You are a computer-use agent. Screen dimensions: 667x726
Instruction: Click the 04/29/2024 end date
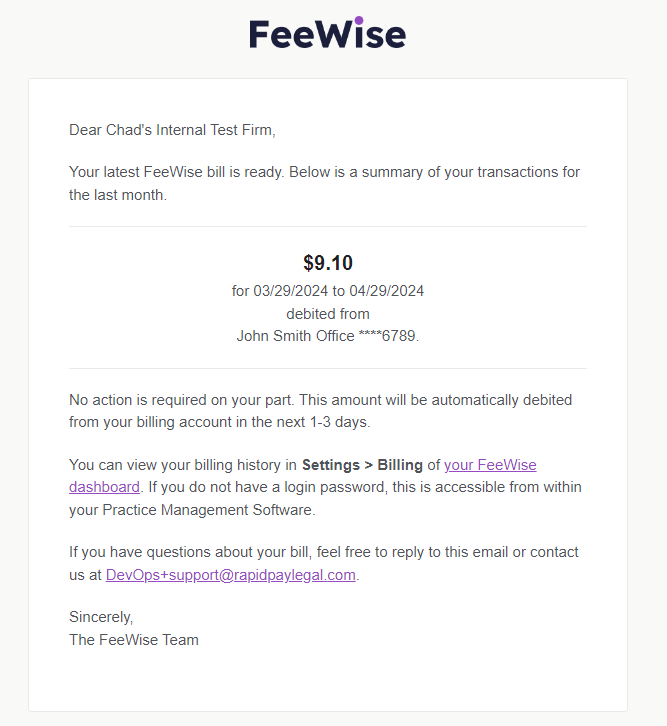[385, 292]
